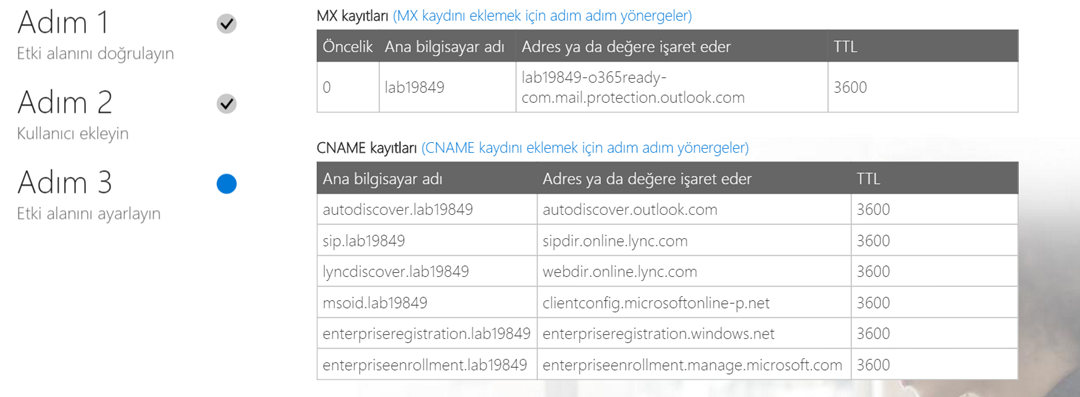Click the 'webdir.online.lync.com' cell

click(694, 272)
